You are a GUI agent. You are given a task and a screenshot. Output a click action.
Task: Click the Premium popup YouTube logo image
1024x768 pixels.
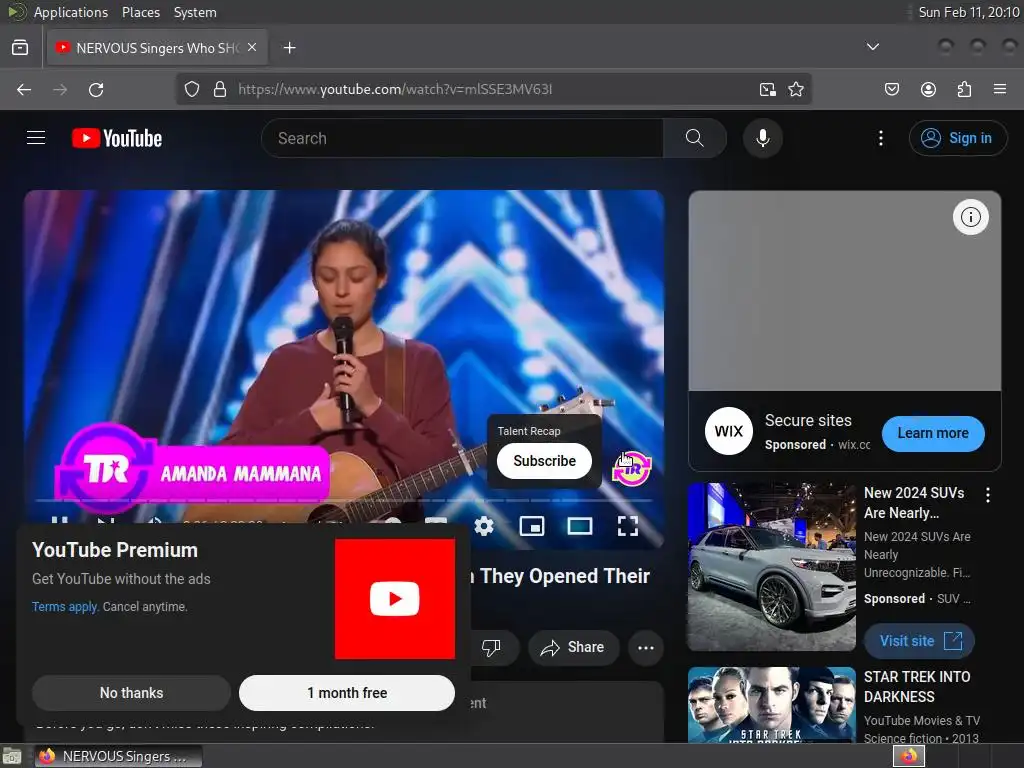coord(394,598)
